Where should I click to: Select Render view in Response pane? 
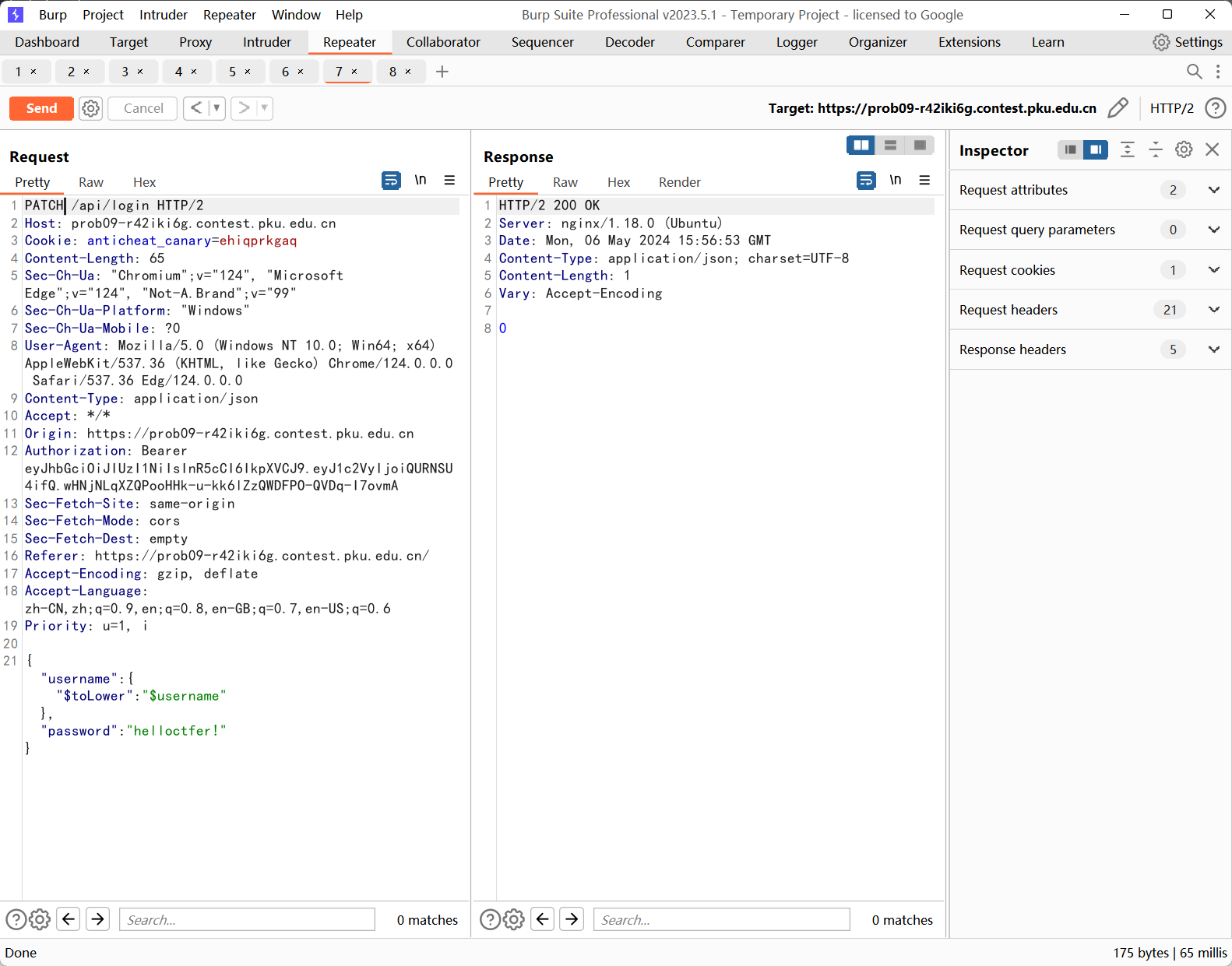coord(680,182)
